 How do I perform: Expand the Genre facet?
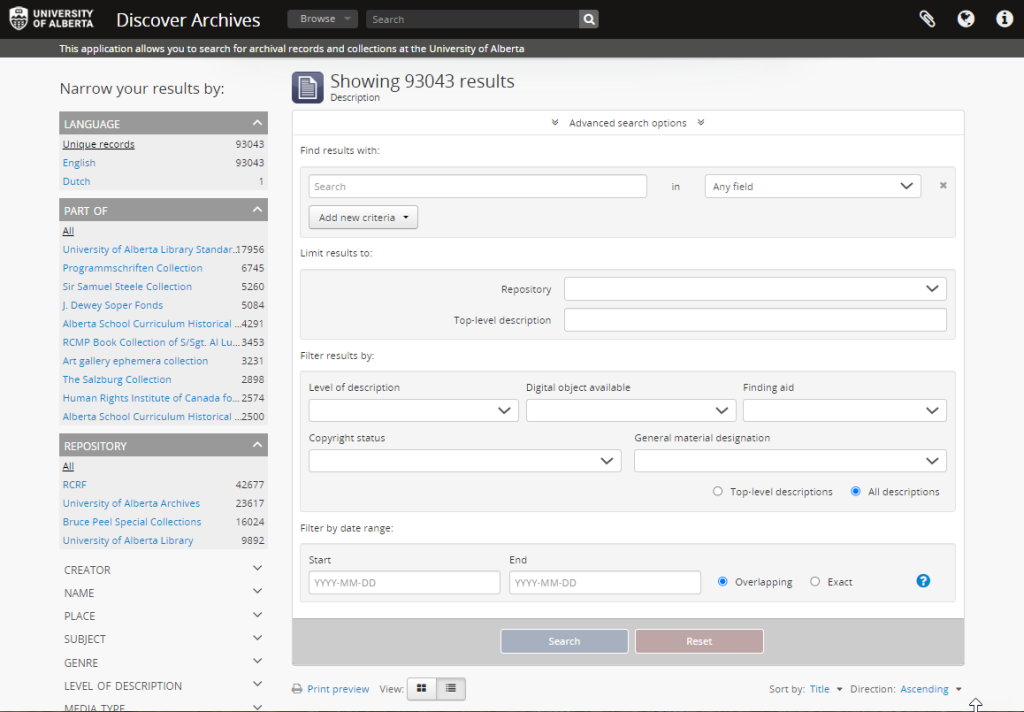[163, 662]
